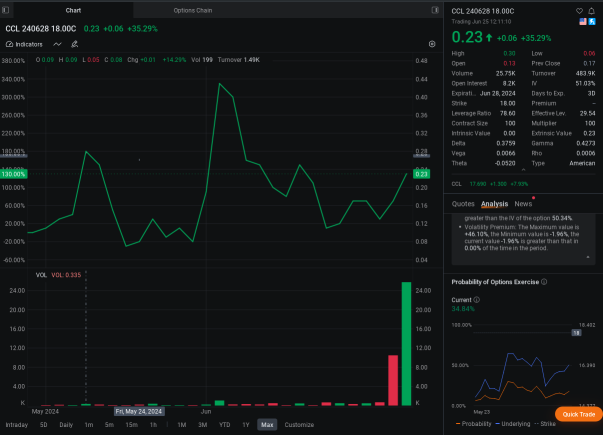
Task: Click the Leverage Ratio 78.60 value
Action: (508, 113)
